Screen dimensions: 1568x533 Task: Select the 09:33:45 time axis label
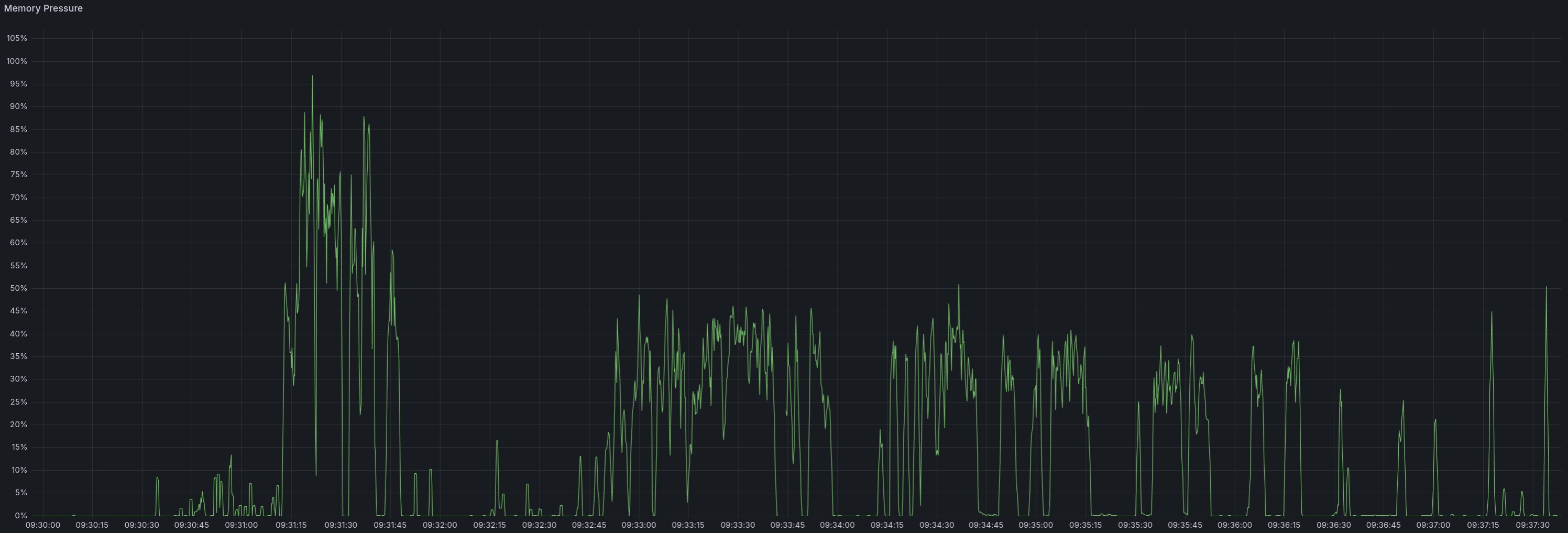[x=787, y=526]
